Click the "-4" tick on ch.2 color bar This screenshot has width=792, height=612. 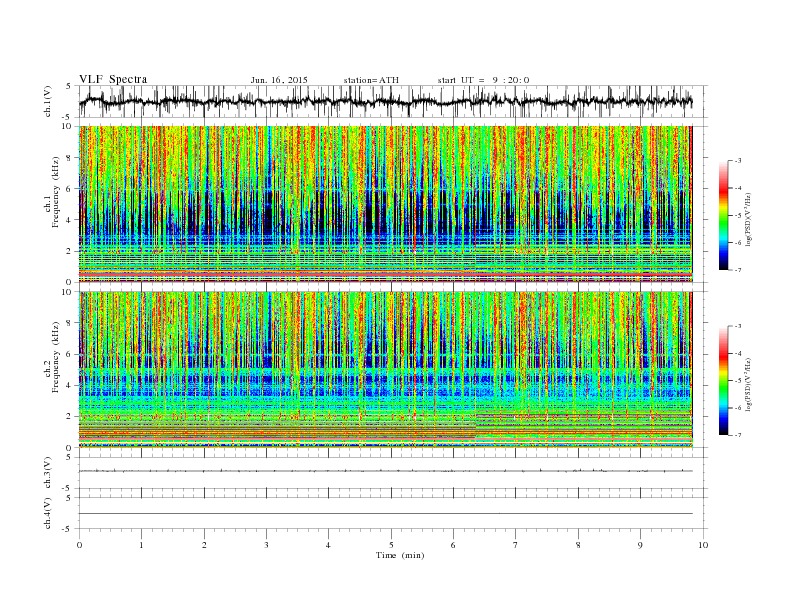(x=737, y=353)
